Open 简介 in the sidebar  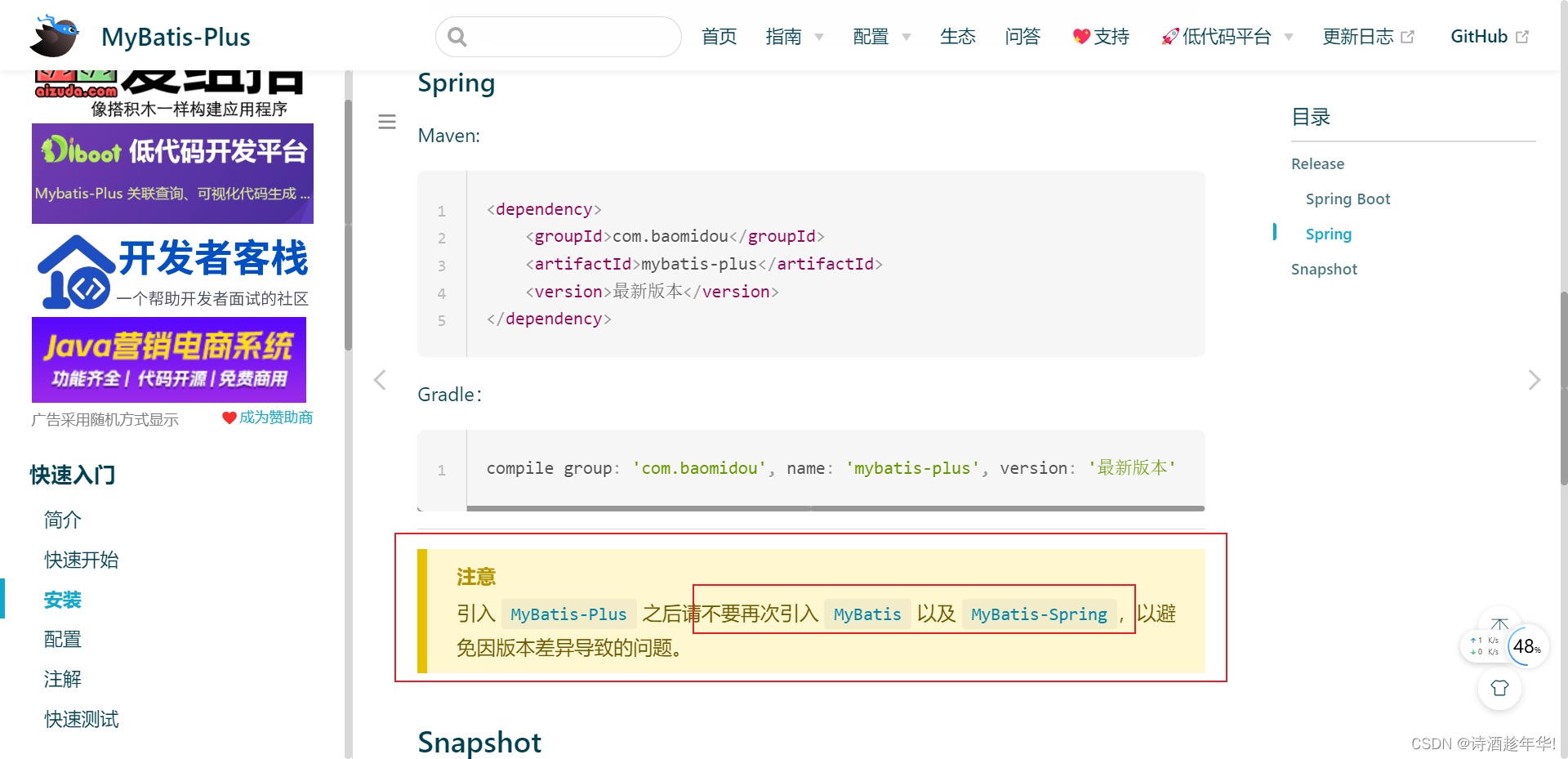[x=63, y=520]
